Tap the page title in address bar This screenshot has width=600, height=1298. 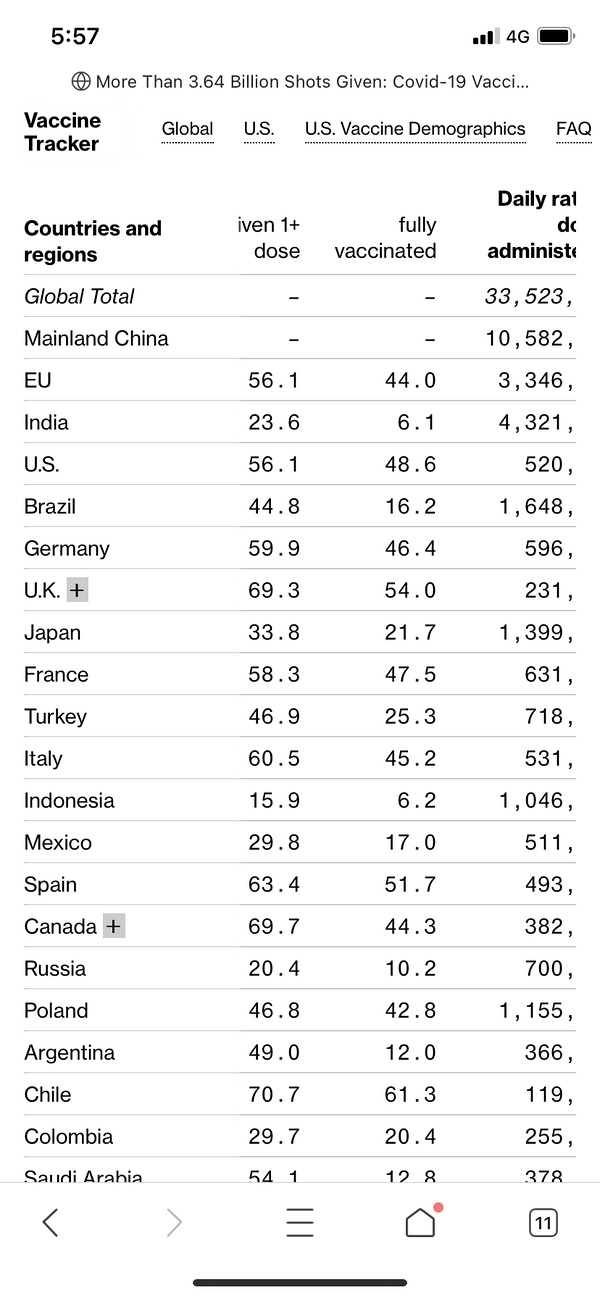[x=312, y=81]
